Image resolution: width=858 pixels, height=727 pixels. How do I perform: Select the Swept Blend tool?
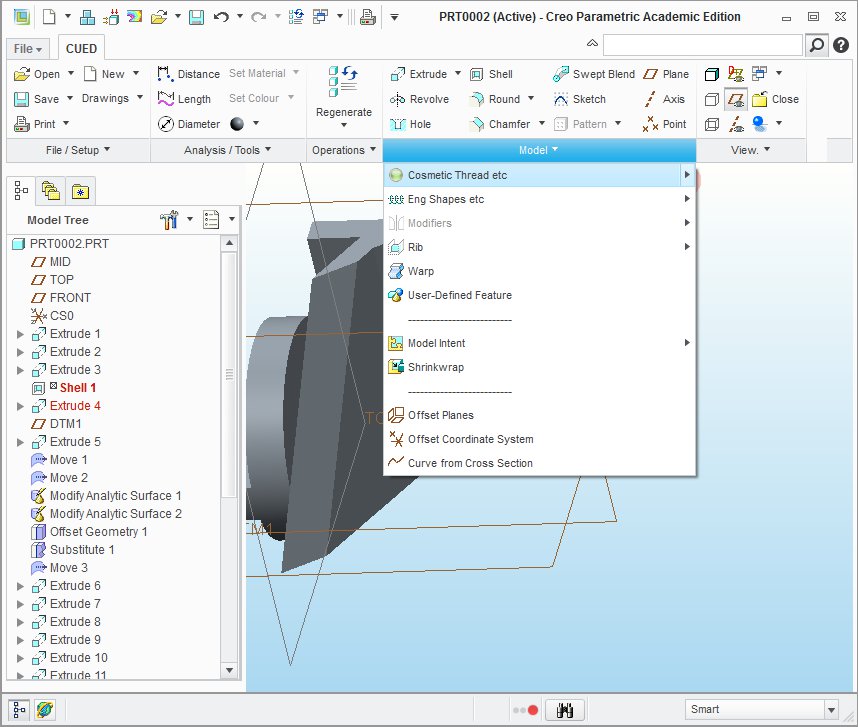594,74
